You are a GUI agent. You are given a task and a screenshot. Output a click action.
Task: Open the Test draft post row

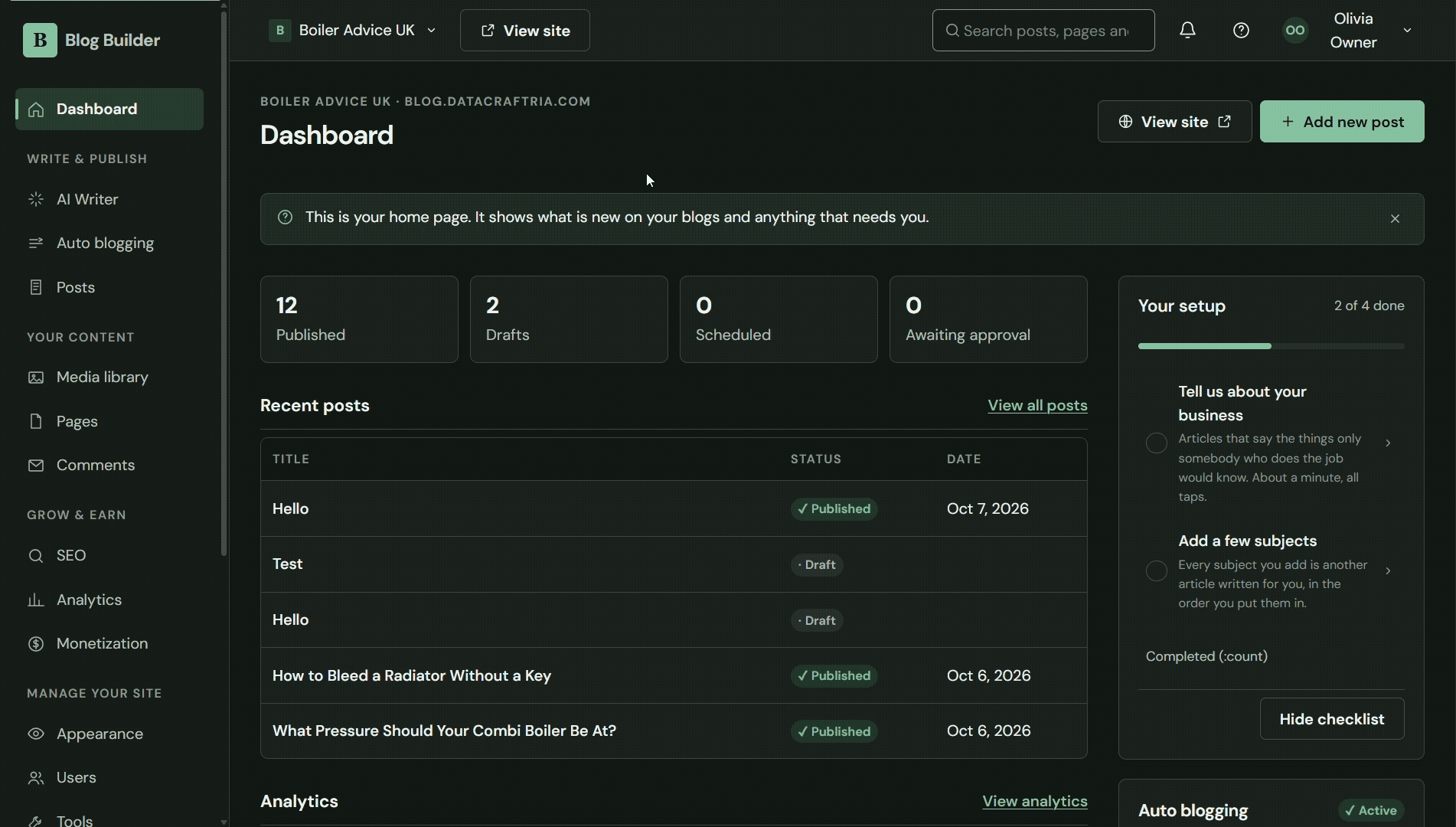click(674, 564)
